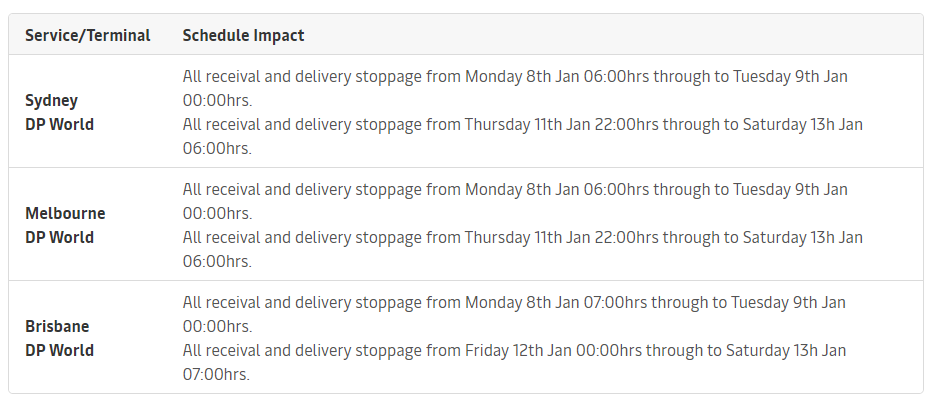The width and height of the screenshot is (939, 402).
Task: Click DP World under Melbourne
Action: [x=59, y=237]
